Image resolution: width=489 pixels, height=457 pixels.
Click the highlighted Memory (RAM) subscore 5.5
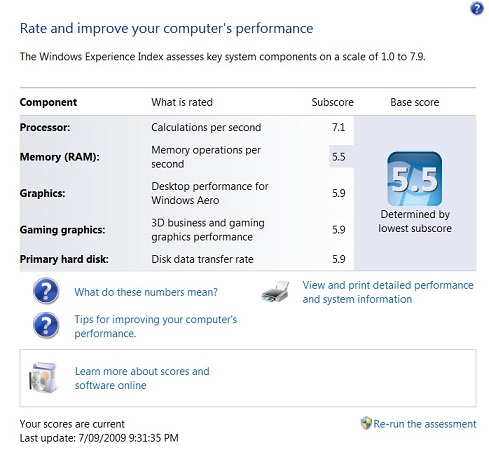tap(339, 157)
